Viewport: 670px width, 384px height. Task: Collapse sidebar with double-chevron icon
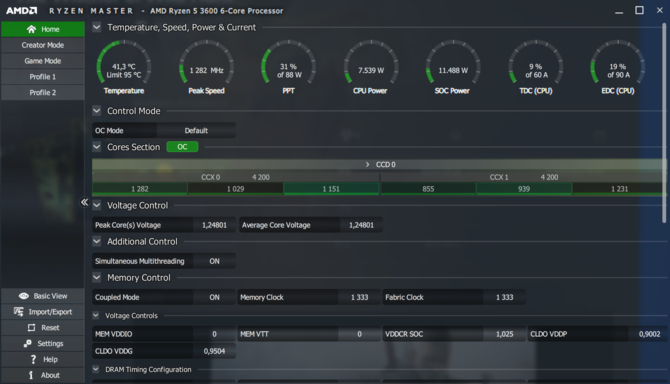tap(84, 202)
